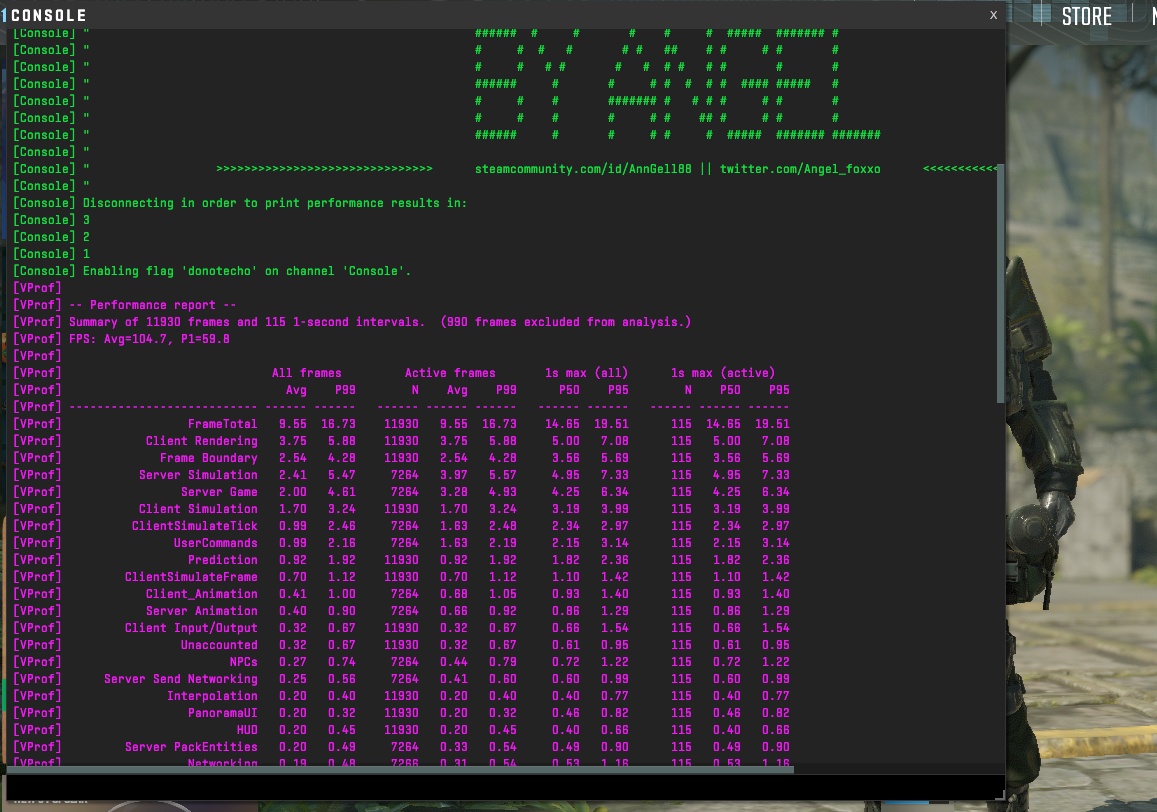1157x812 pixels.
Task: Click the PanoramaUI row label
Action: (222, 713)
